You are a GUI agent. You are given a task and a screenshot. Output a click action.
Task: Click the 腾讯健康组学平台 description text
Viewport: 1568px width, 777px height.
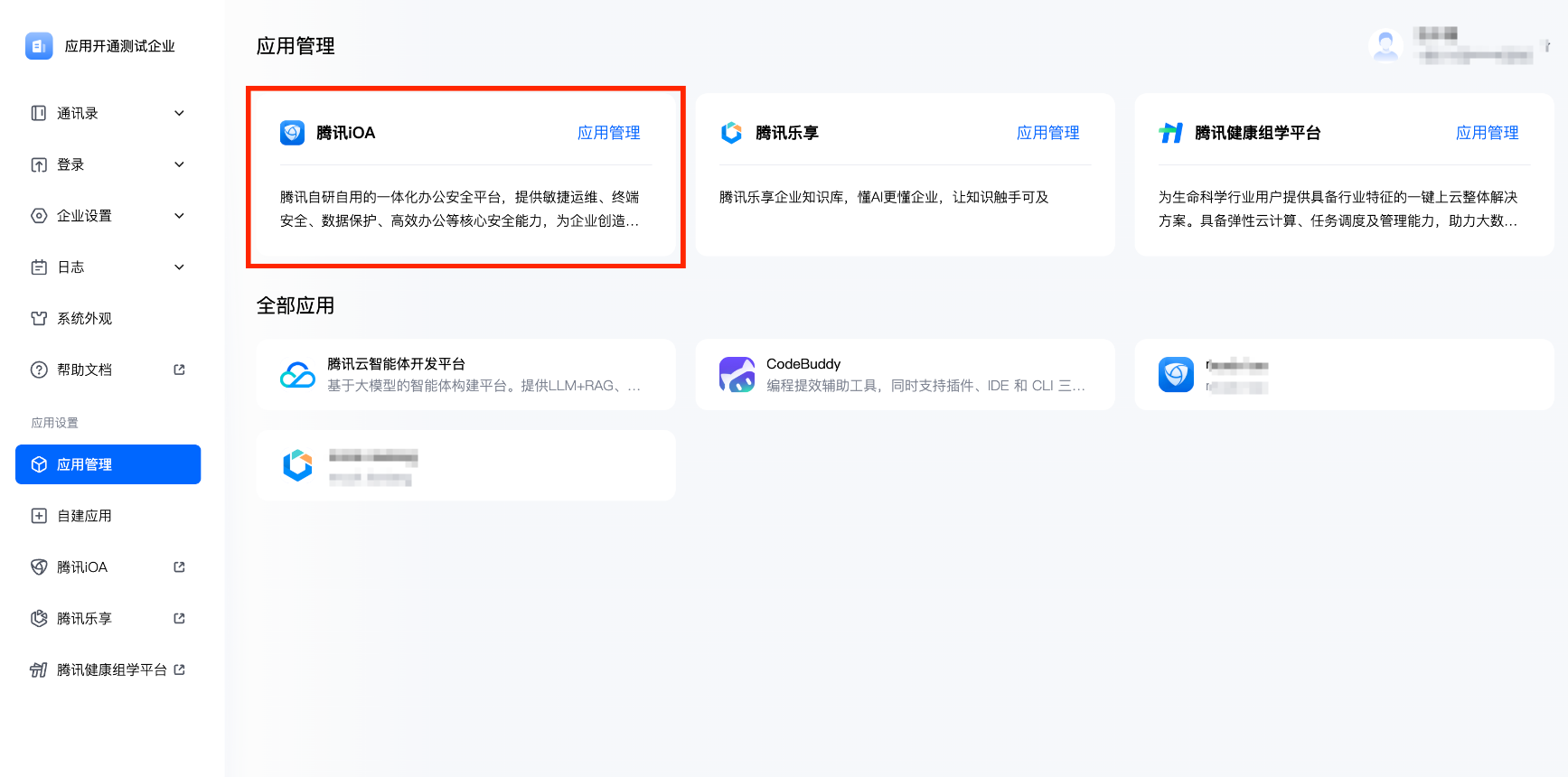[1338, 209]
